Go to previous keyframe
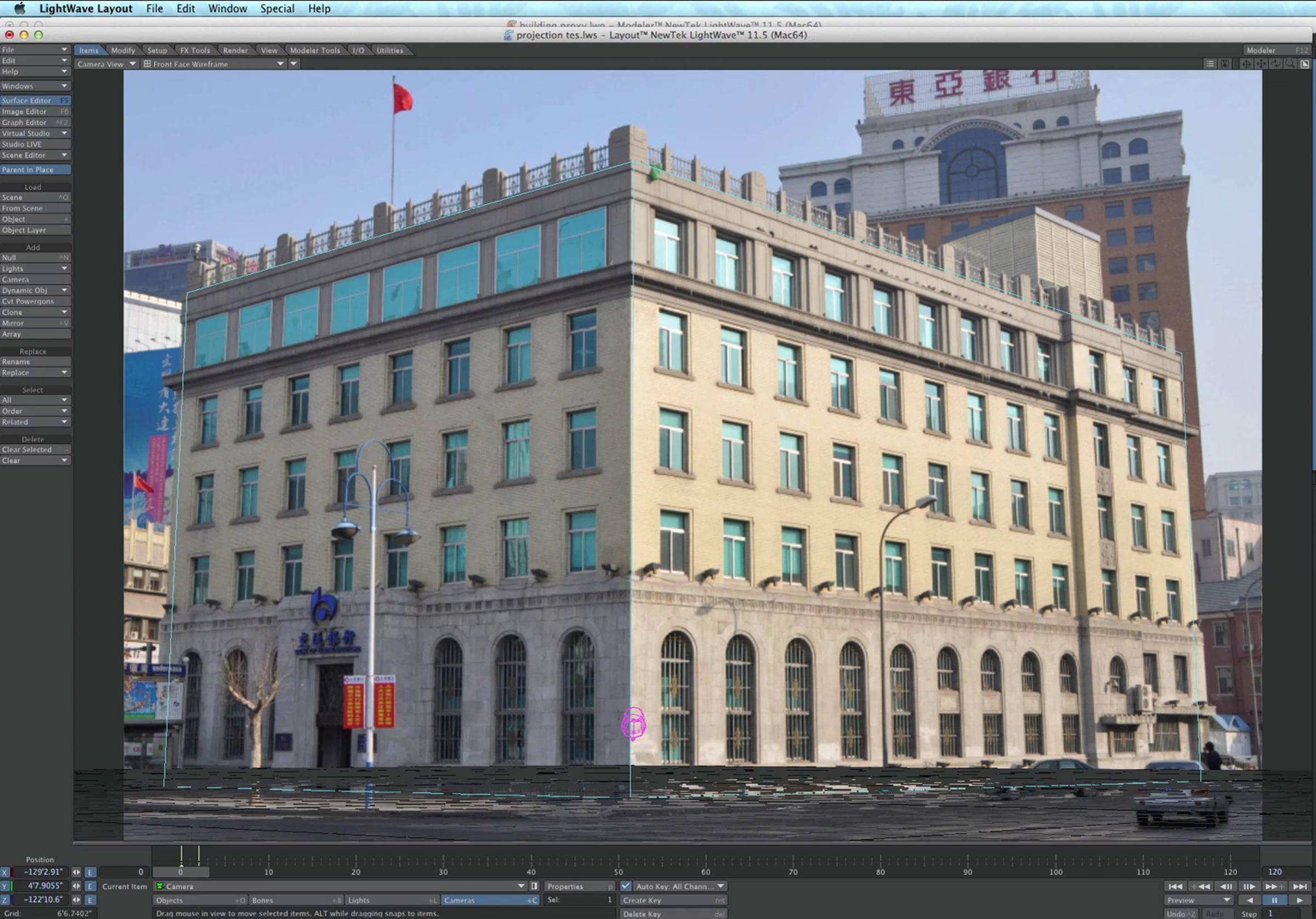1316x919 pixels. (1200, 886)
